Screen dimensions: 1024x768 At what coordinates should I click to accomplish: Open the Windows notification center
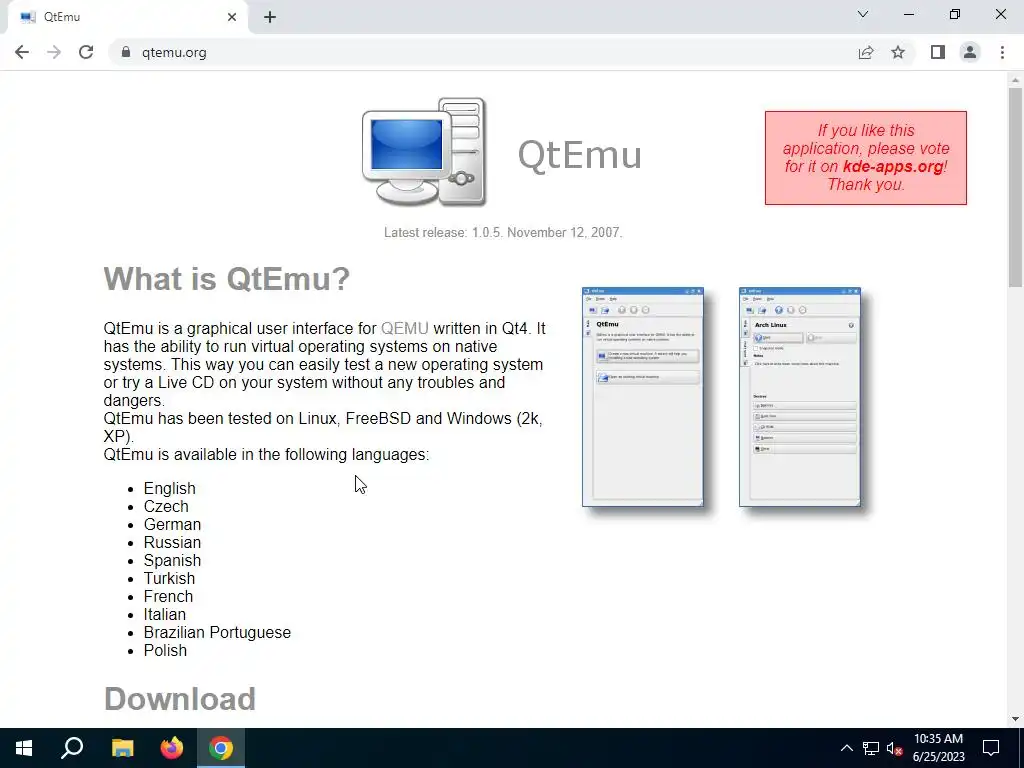tap(991, 748)
